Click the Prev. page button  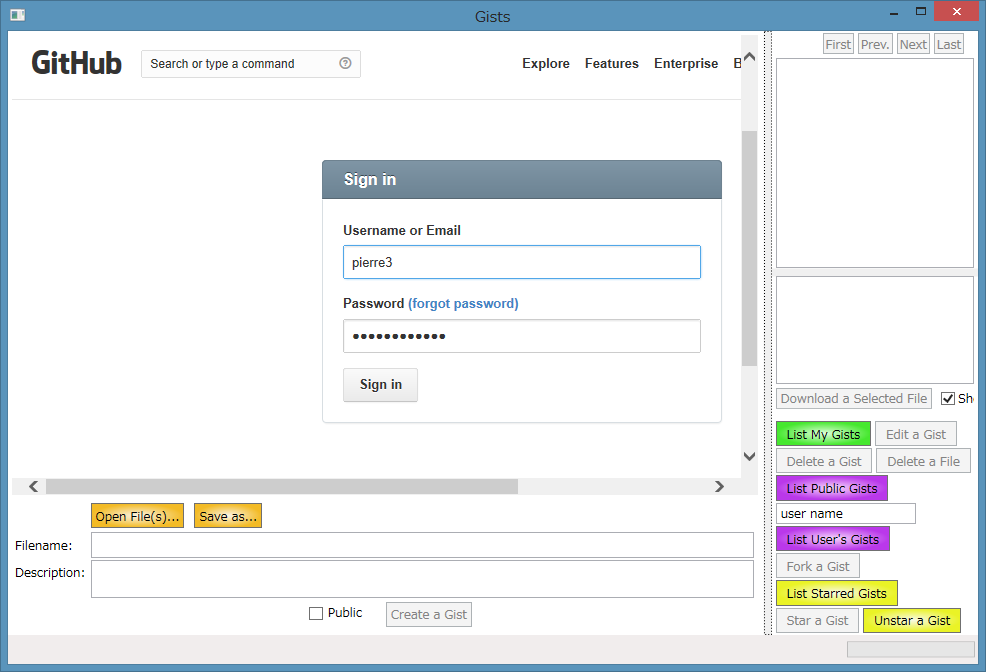(875, 44)
